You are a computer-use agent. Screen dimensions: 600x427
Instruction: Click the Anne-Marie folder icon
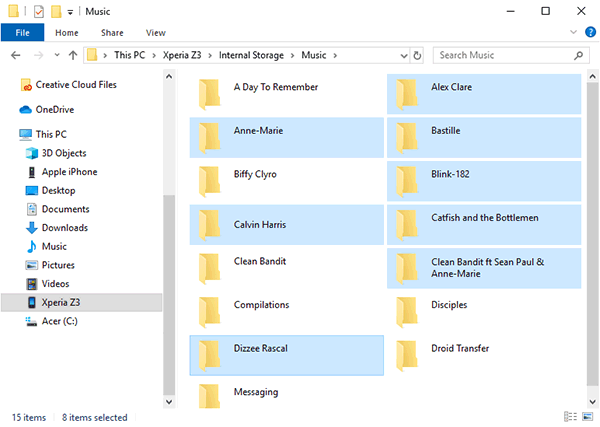coord(210,138)
